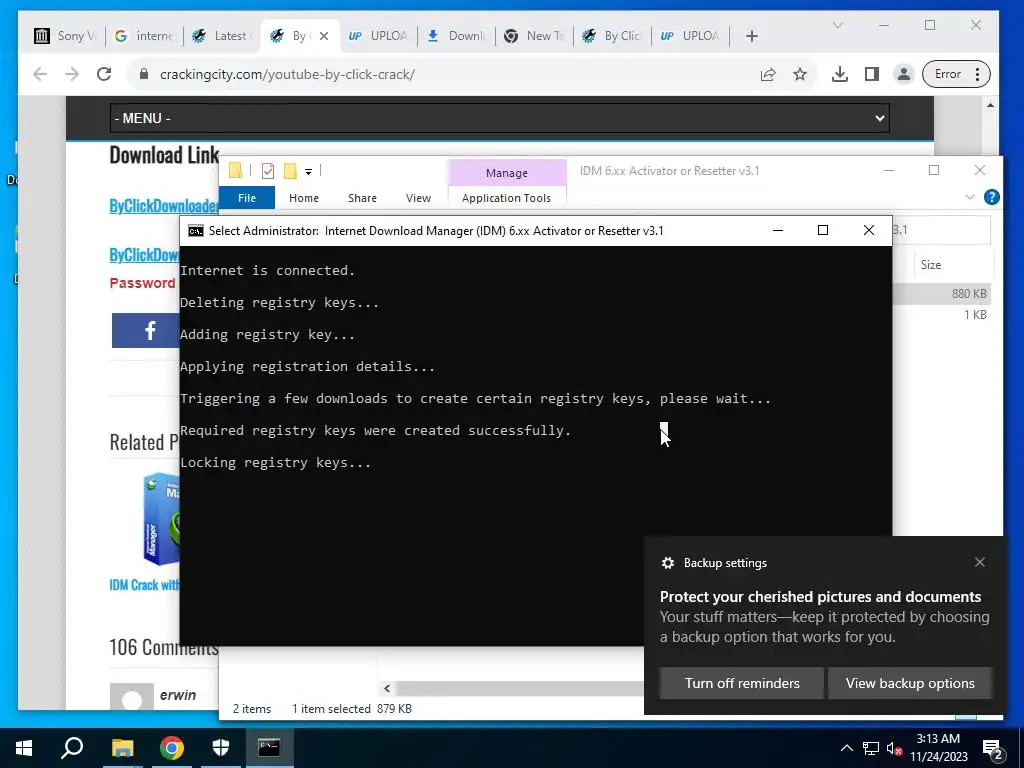This screenshot has width=1024, height=768.
Task: Open taskbar Search magnifier
Action: tap(72, 748)
